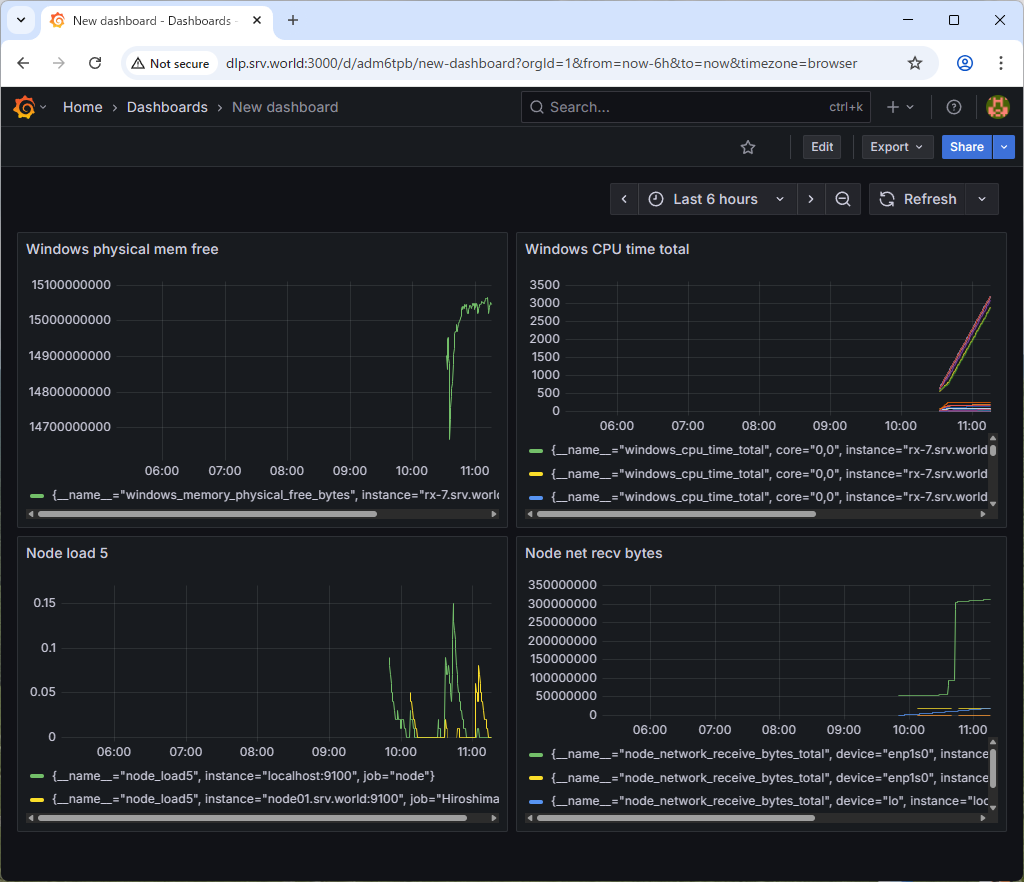
Task: Open the Last 6 hours time picker
Action: pos(717,199)
